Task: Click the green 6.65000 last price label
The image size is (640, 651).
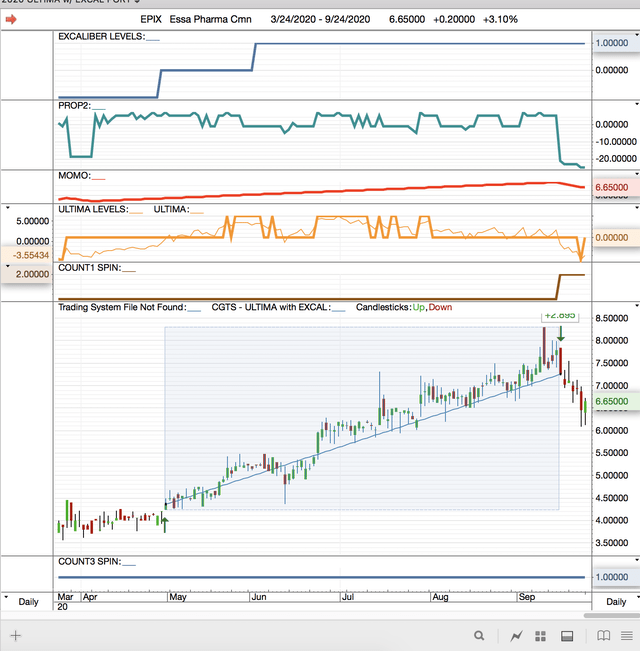Action: pyautogui.click(x=616, y=401)
